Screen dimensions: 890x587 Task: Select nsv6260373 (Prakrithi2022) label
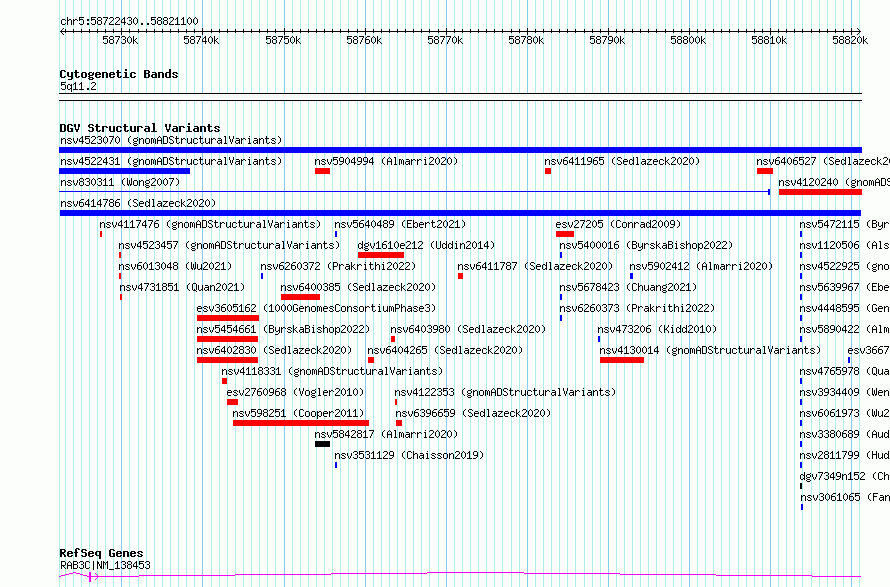pyautogui.click(x=637, y=308)
